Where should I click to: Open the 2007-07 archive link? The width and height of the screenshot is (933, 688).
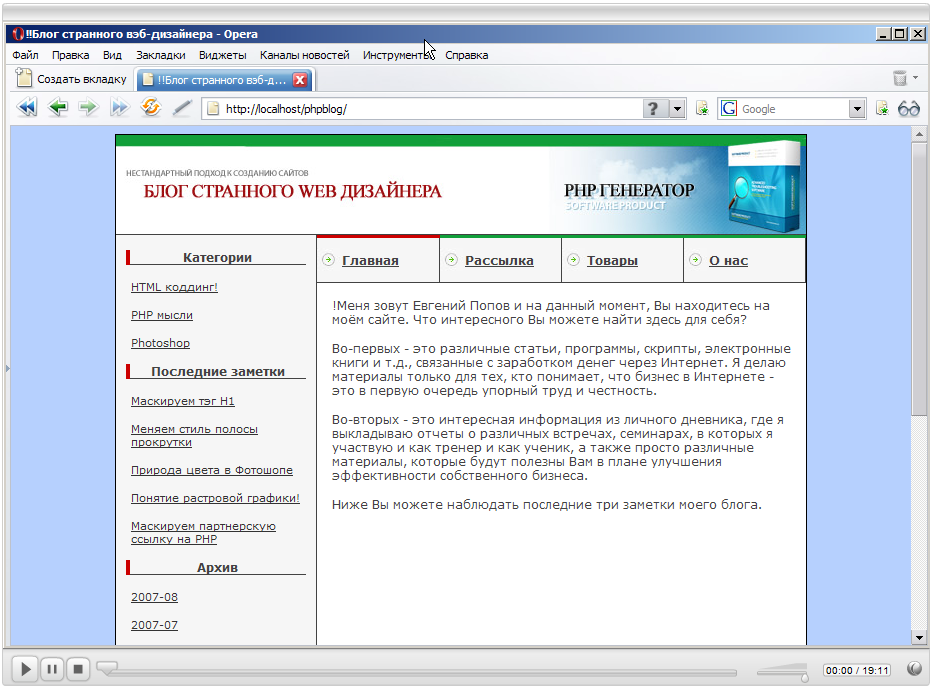pos(154,625)
